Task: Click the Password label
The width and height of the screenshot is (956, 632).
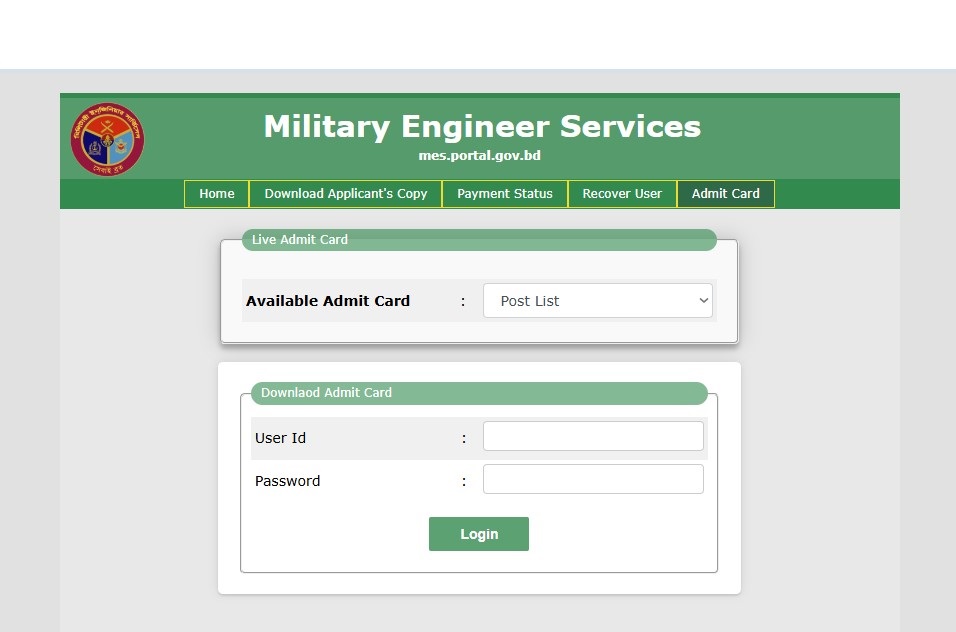Action: 287,481
